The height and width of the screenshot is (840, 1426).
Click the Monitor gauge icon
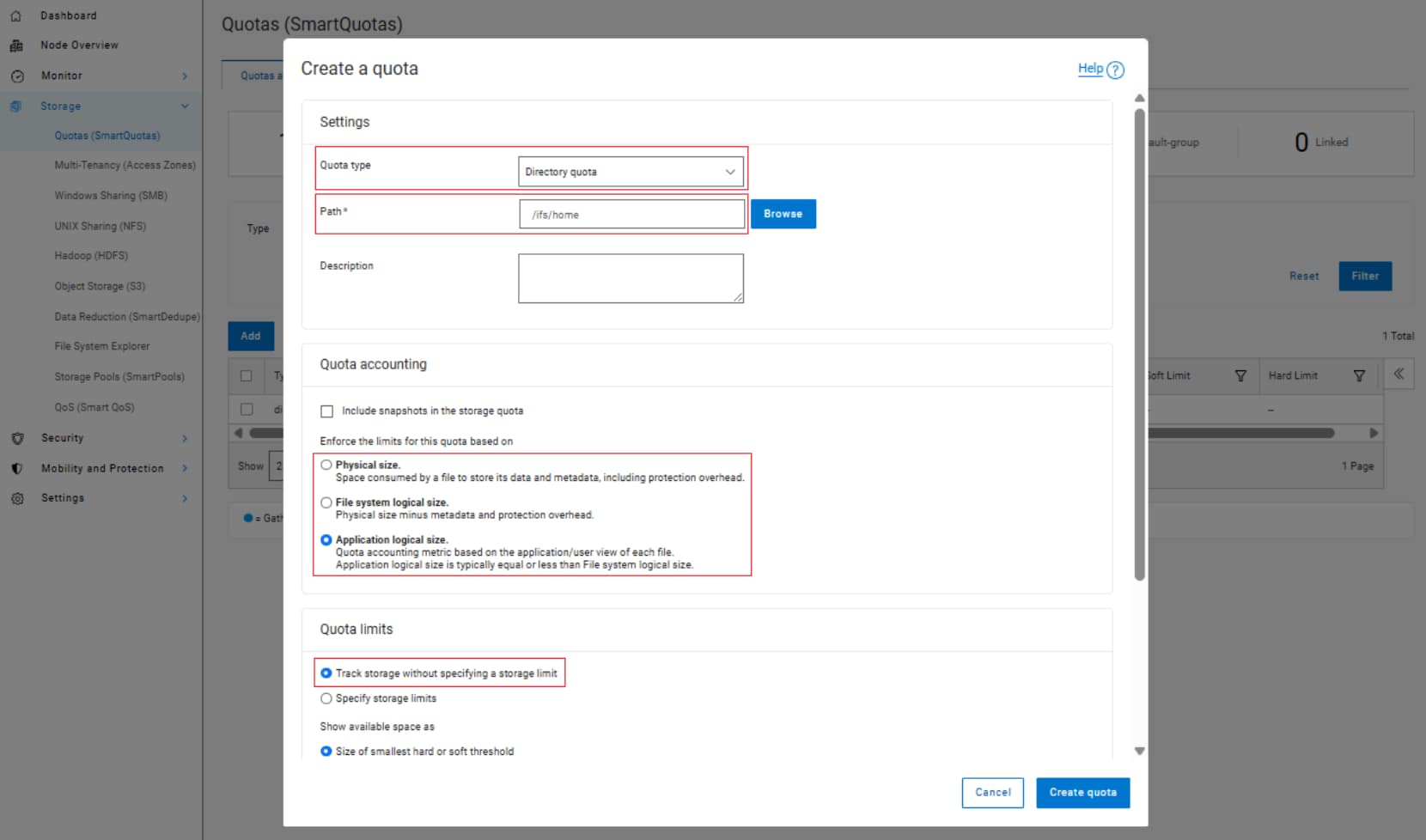(16, 76)
